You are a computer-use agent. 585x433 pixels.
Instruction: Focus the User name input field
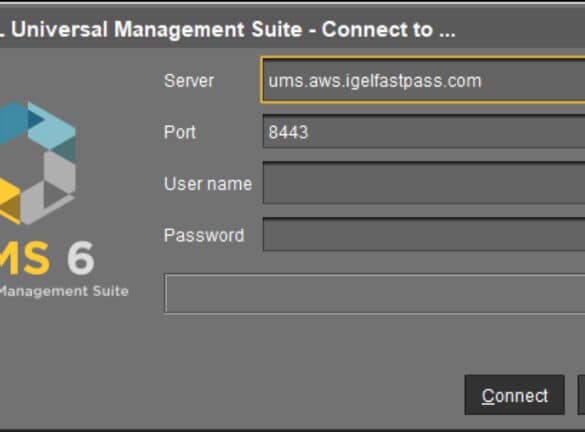(x=424, y=183)
